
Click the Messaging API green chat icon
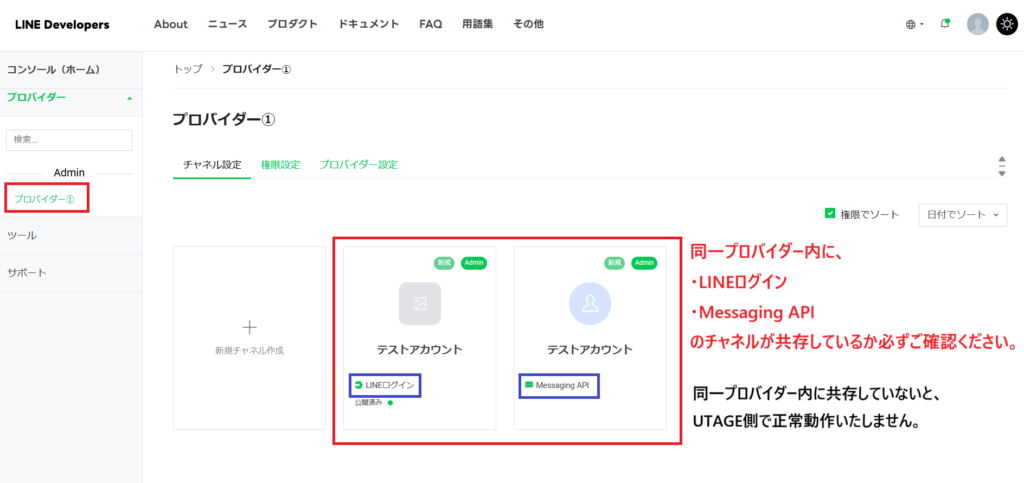click(529, 385)
